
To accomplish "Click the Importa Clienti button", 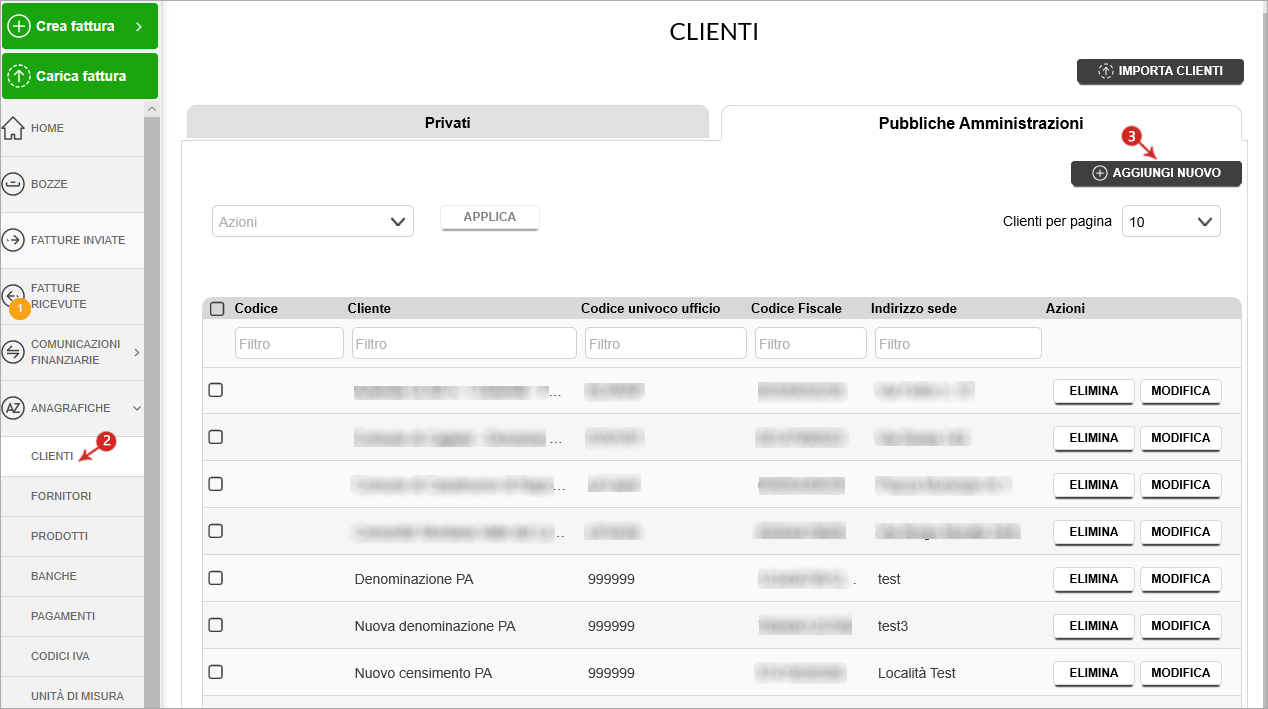I will (x=1160, y=71).
